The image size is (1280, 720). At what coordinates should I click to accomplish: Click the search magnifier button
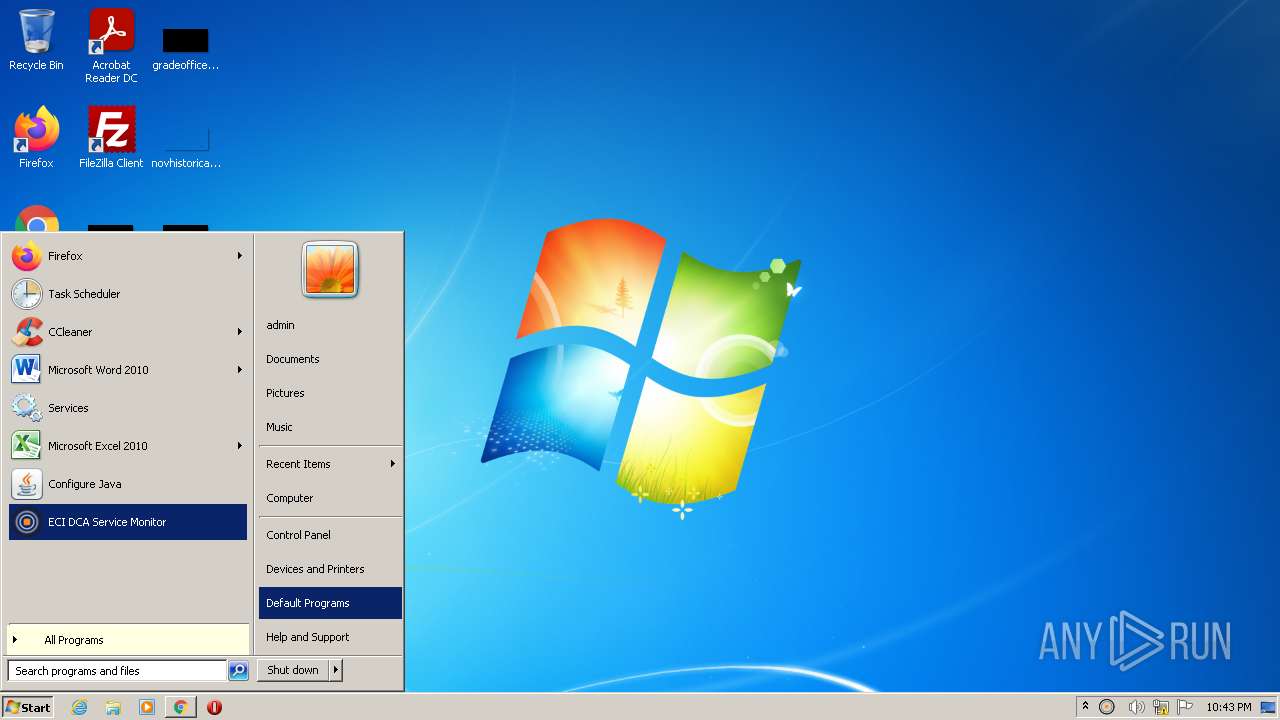[x=238, y=671]
